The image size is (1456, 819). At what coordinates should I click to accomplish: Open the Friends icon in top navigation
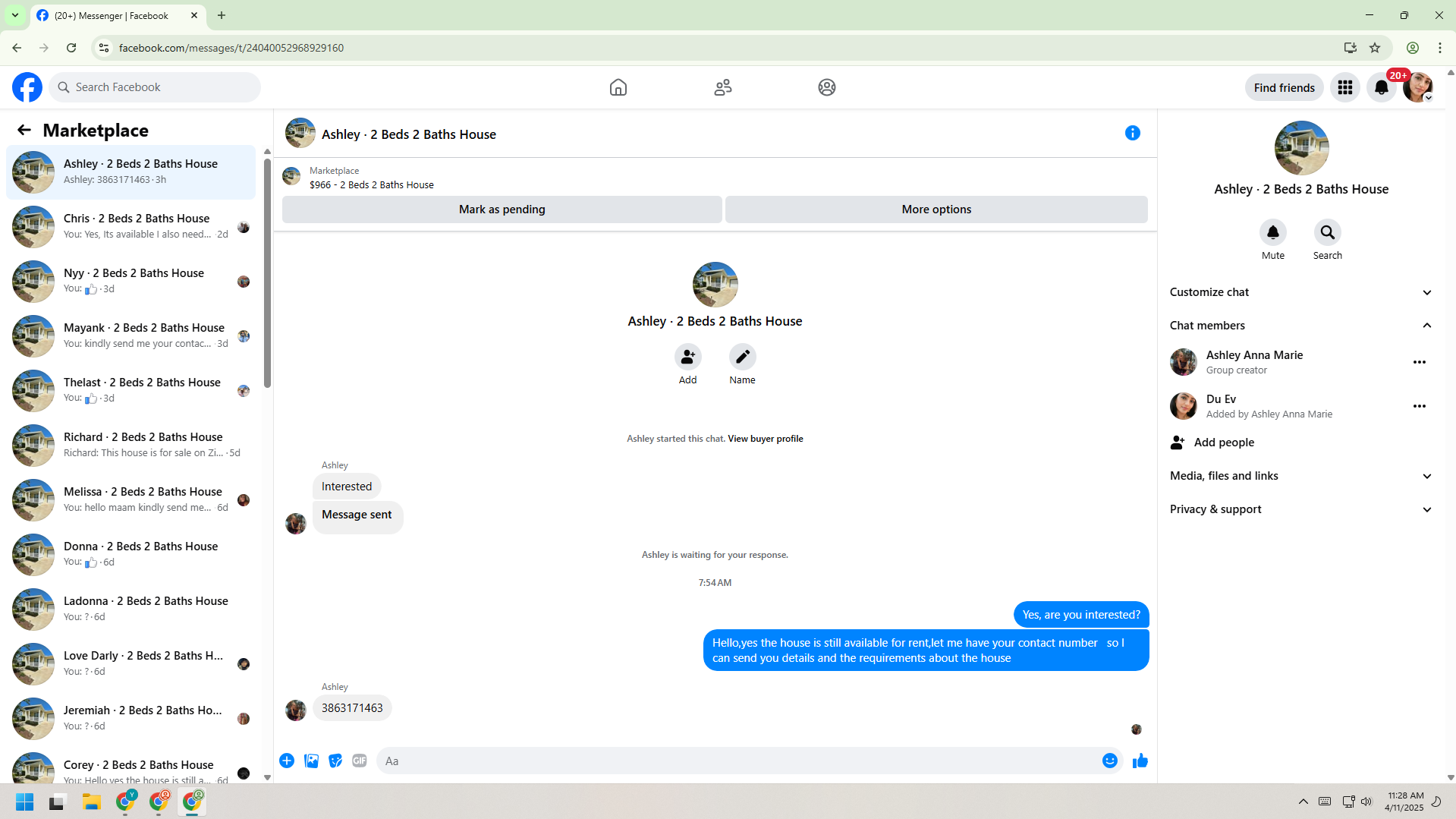723,87
